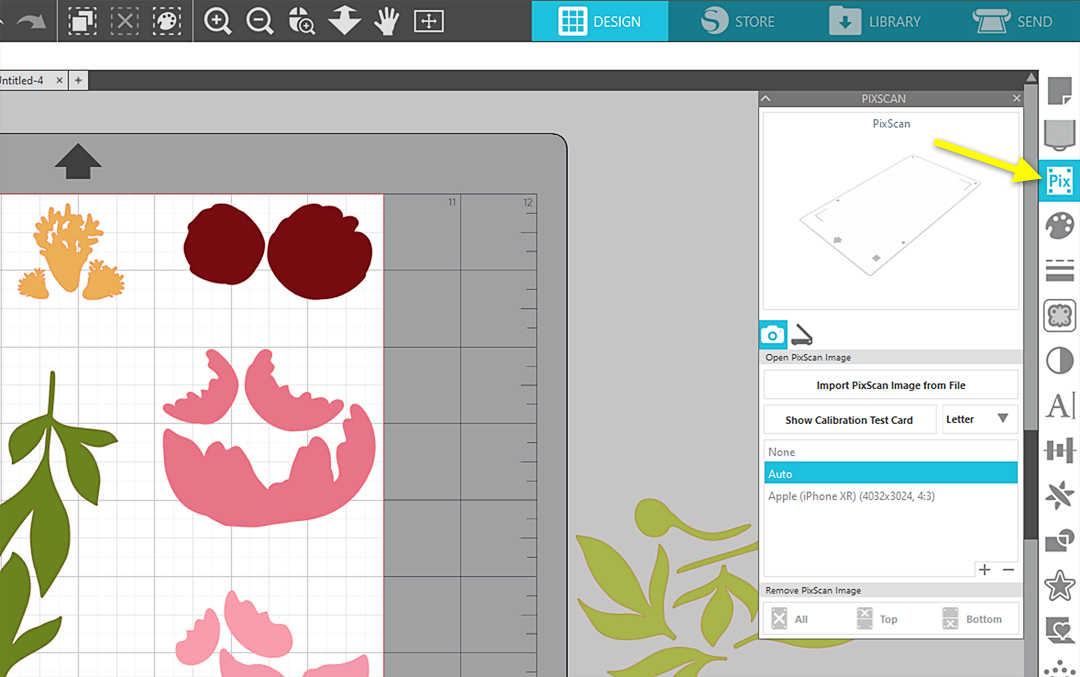Click Import PixScan Image from File
Image resolution: width=1080 pixels, height=677 pixels.
(891, 385)
